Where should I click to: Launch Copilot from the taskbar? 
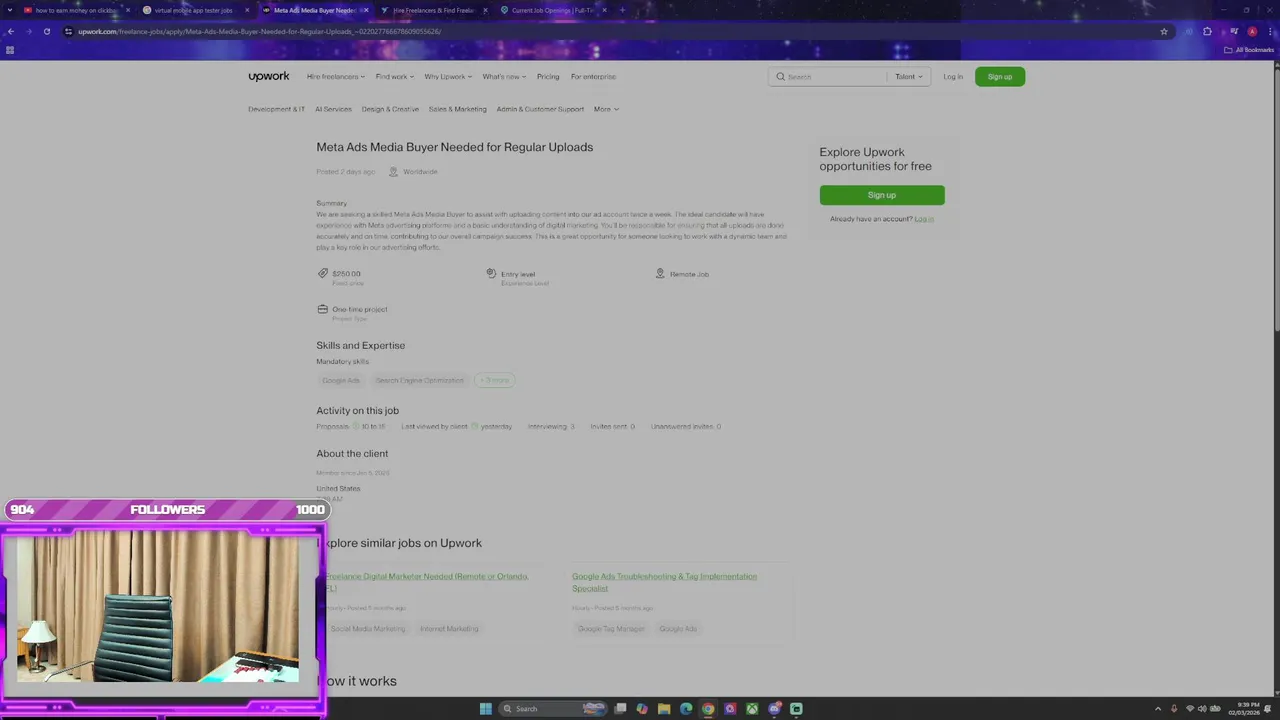[x=642, y=709]
